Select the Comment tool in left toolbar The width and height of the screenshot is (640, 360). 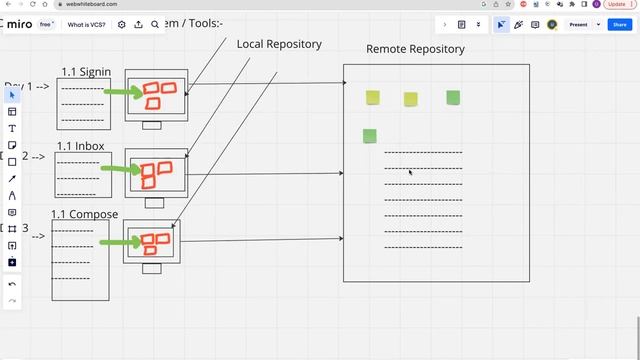click(12, 212)
